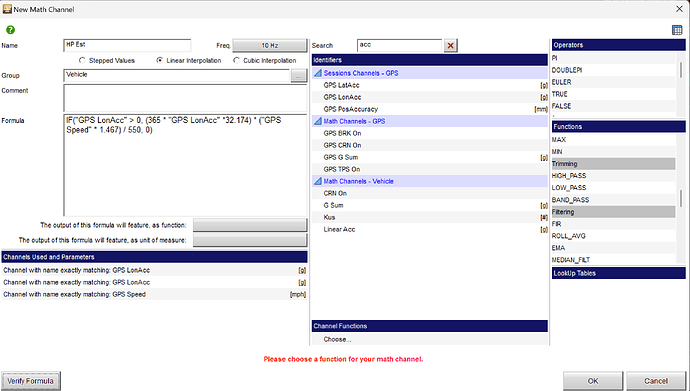Choose a channel function via Choose...

click(338, 340)
